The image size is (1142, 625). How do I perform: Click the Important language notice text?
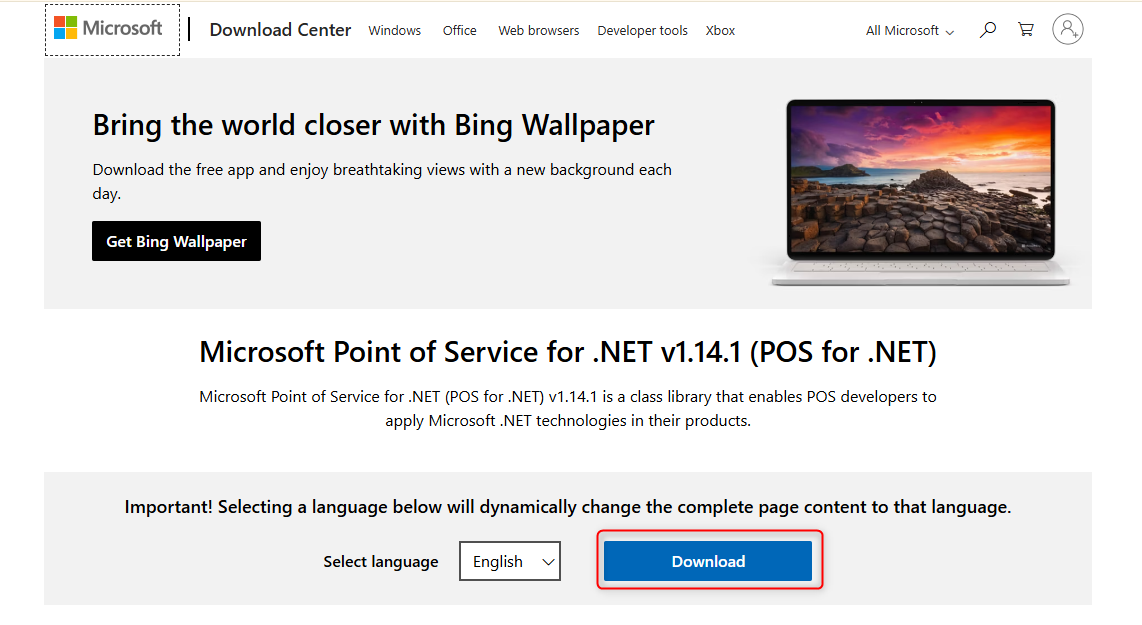click(567, 507)
